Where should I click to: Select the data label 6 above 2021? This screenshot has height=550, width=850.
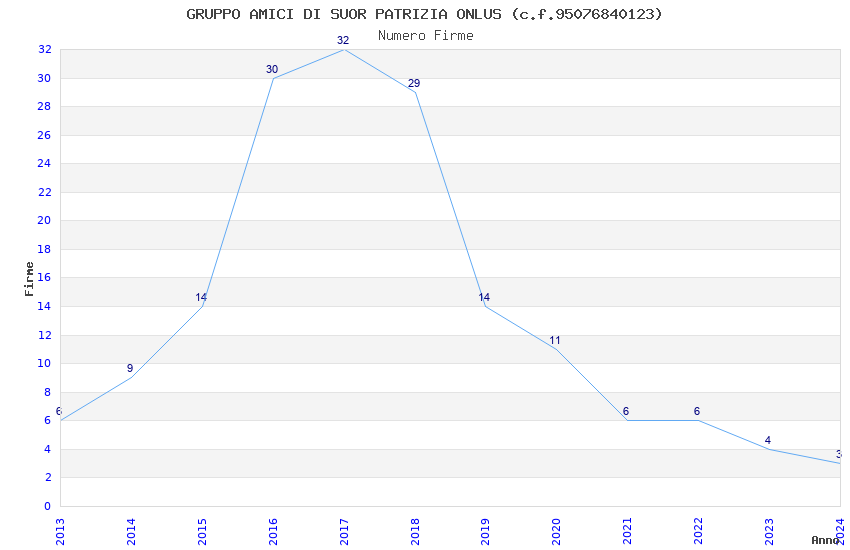pos(626,411)
